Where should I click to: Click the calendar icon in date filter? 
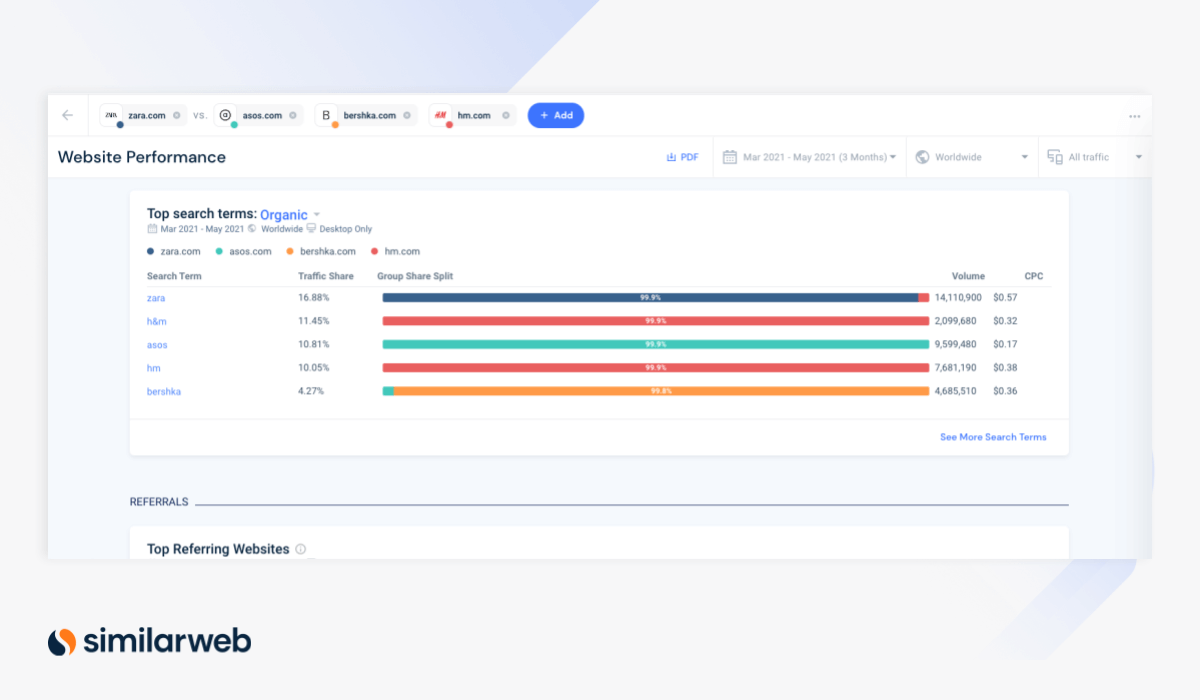tap(730, 157)
